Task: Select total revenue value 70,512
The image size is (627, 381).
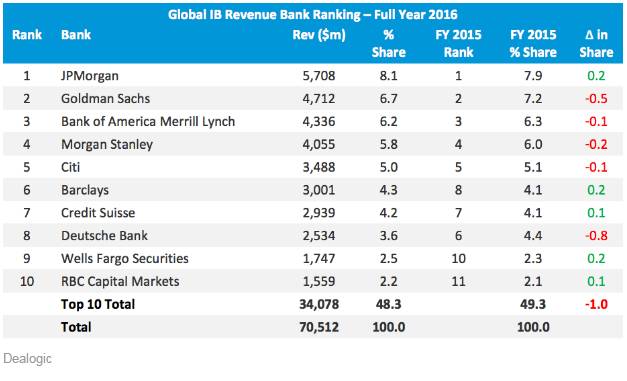Action: point(319,327)
